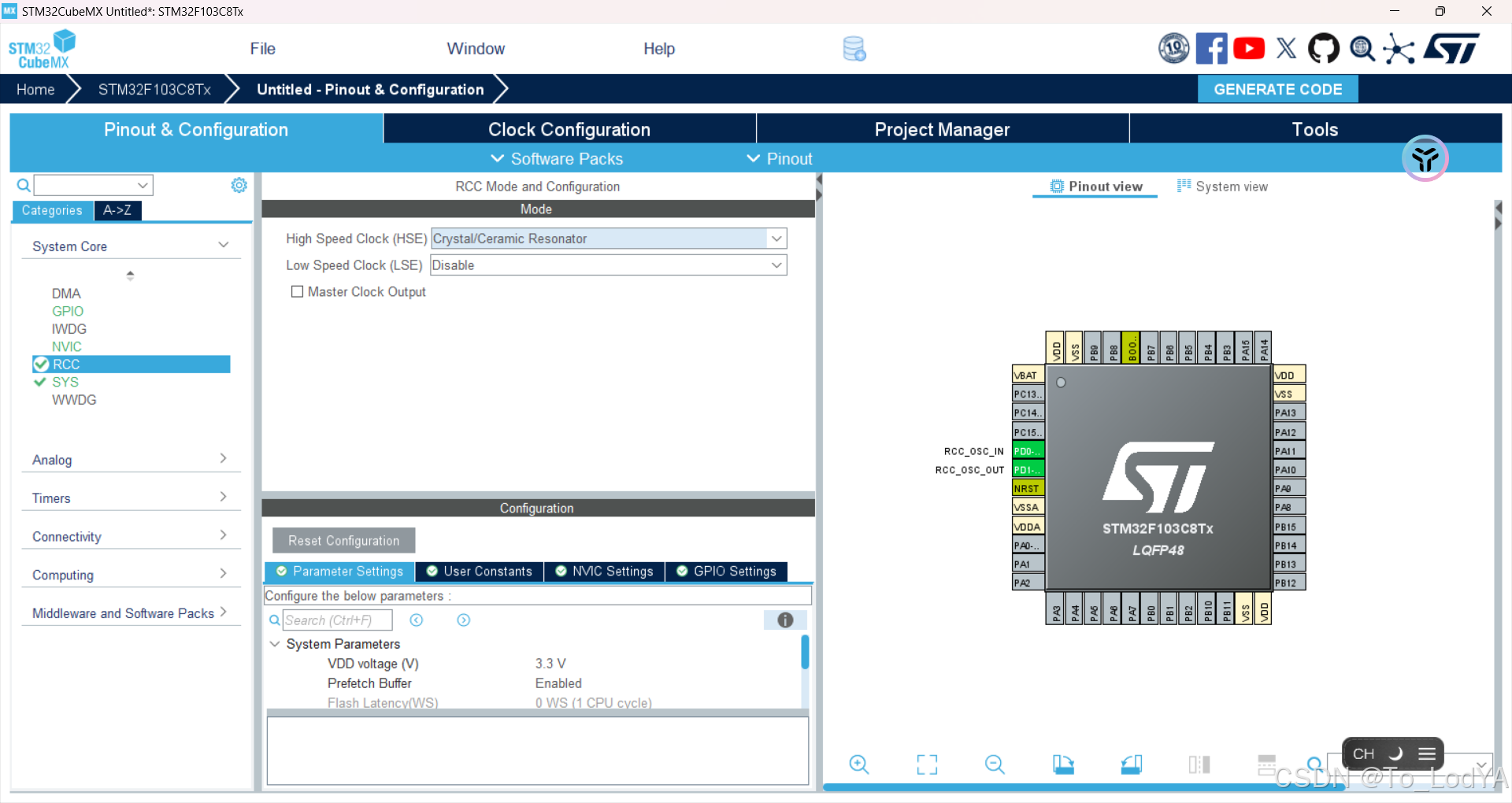Click the PA13 pin on the chip
This screenshot has height=803, width=1512.
coord(1289,413)
